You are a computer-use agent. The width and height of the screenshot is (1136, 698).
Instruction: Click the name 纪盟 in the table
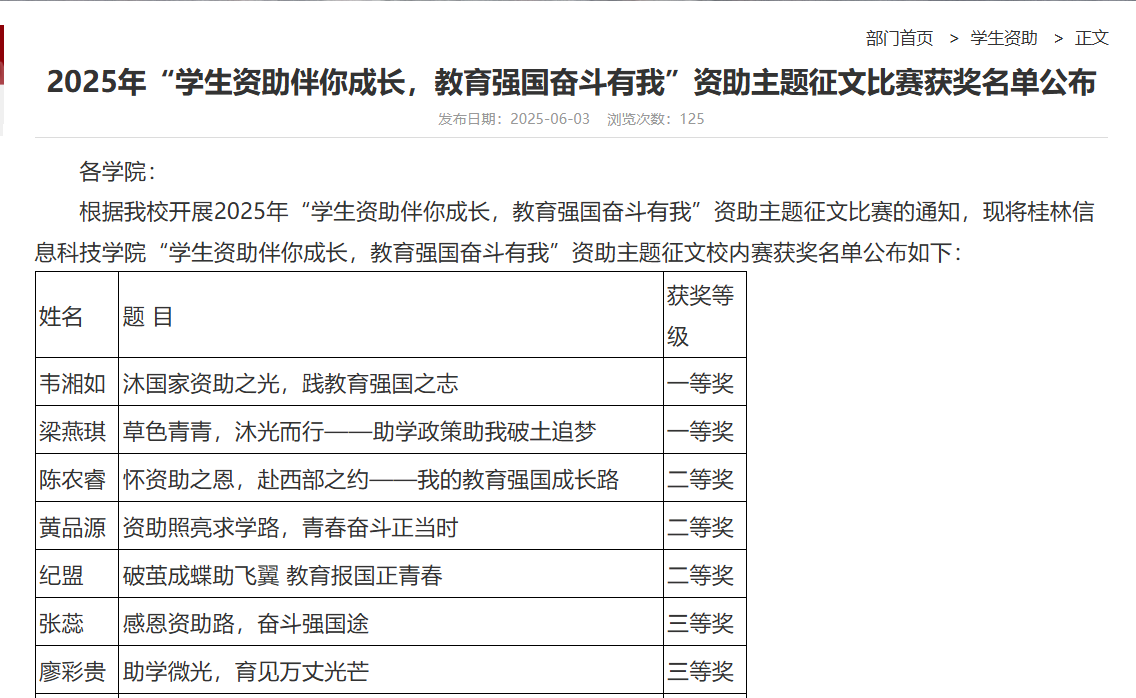[61, 576]
